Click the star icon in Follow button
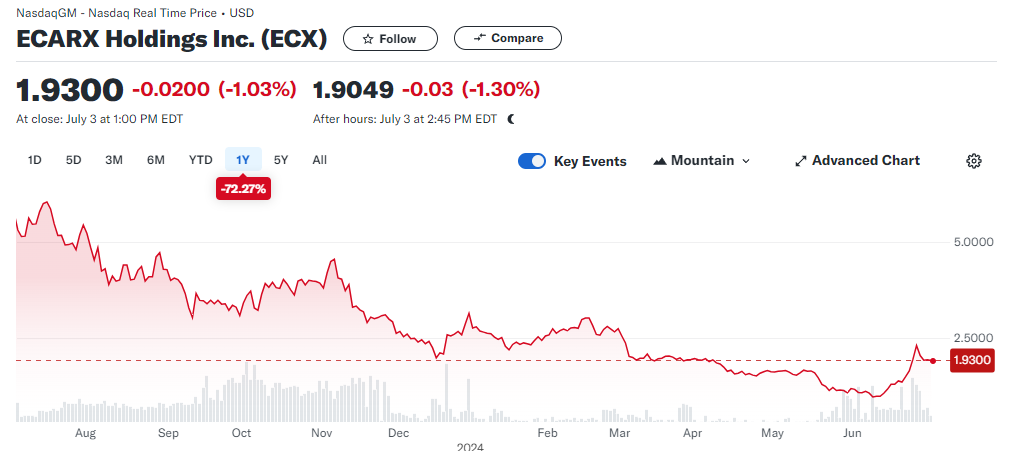Screen dimensions: 1014x451 [x=368, y=39]
